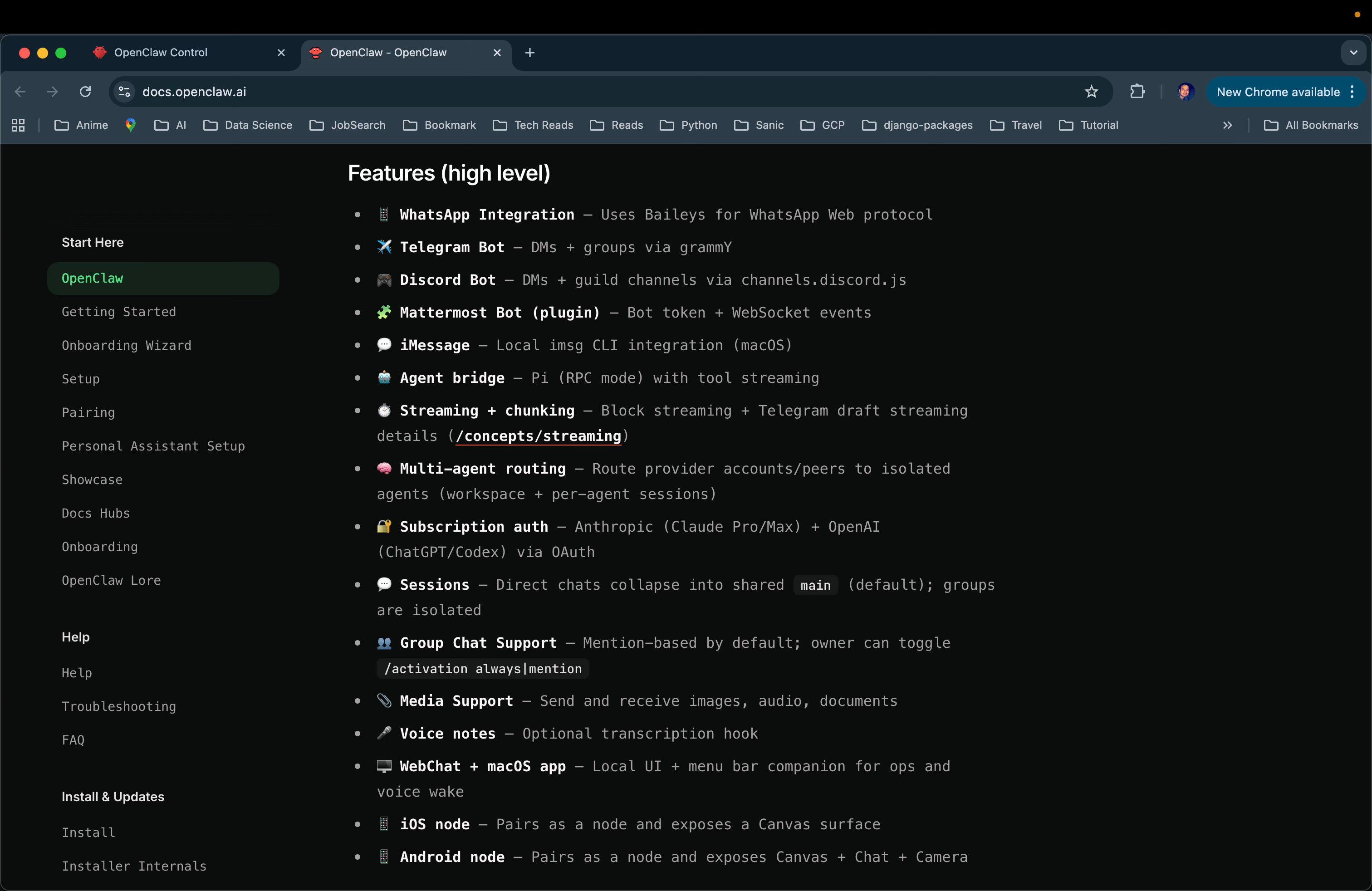The image size is (1372, 891).
Task: Switch to the OpenClaw Control tab
Action: click(x=161, y=53)
